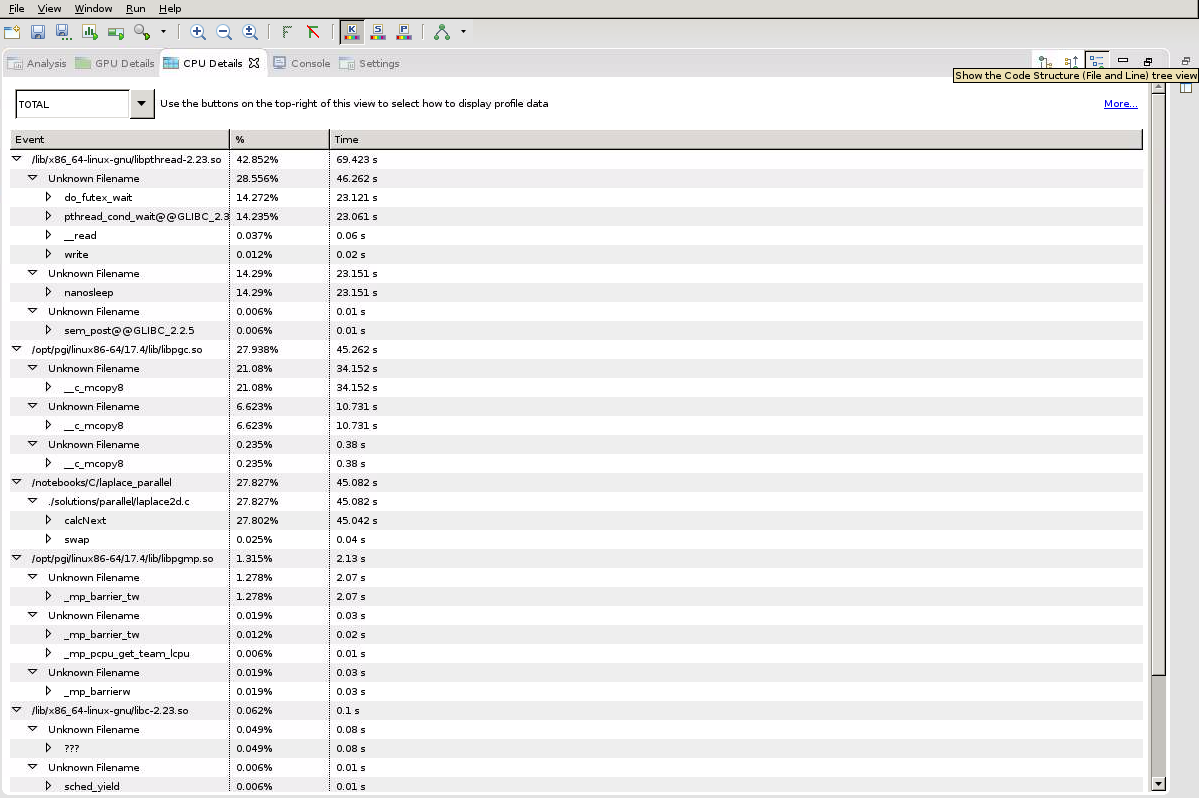This screenshot has height=798, width=1199.
Task: Open the TOTAL dropdown selector
Action: (x=142, y=104)
